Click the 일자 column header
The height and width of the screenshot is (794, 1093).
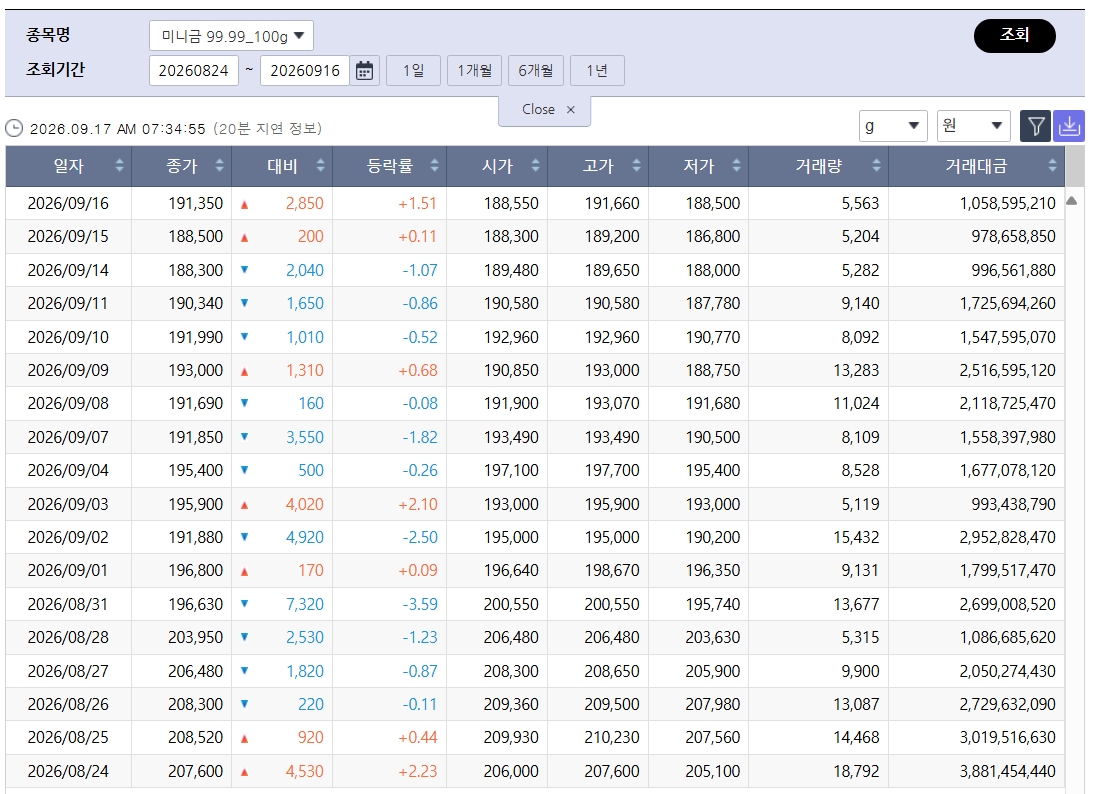[x=68, y=166]
